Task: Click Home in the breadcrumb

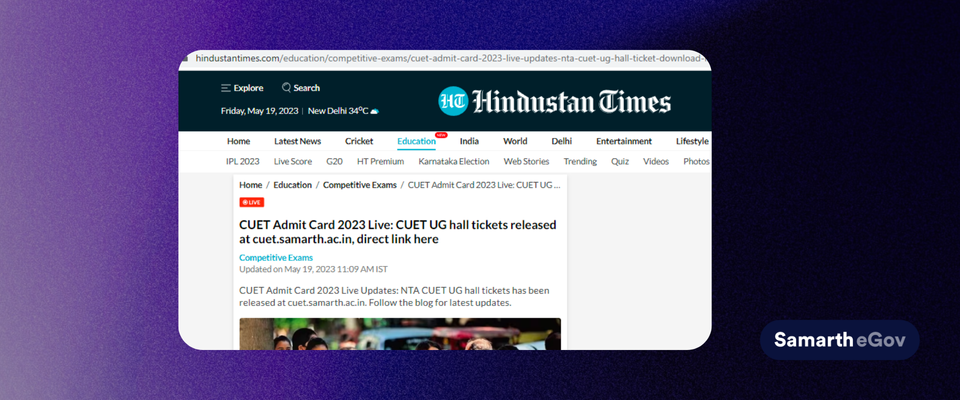Action: pyautogui.click(x=250, y=185)
